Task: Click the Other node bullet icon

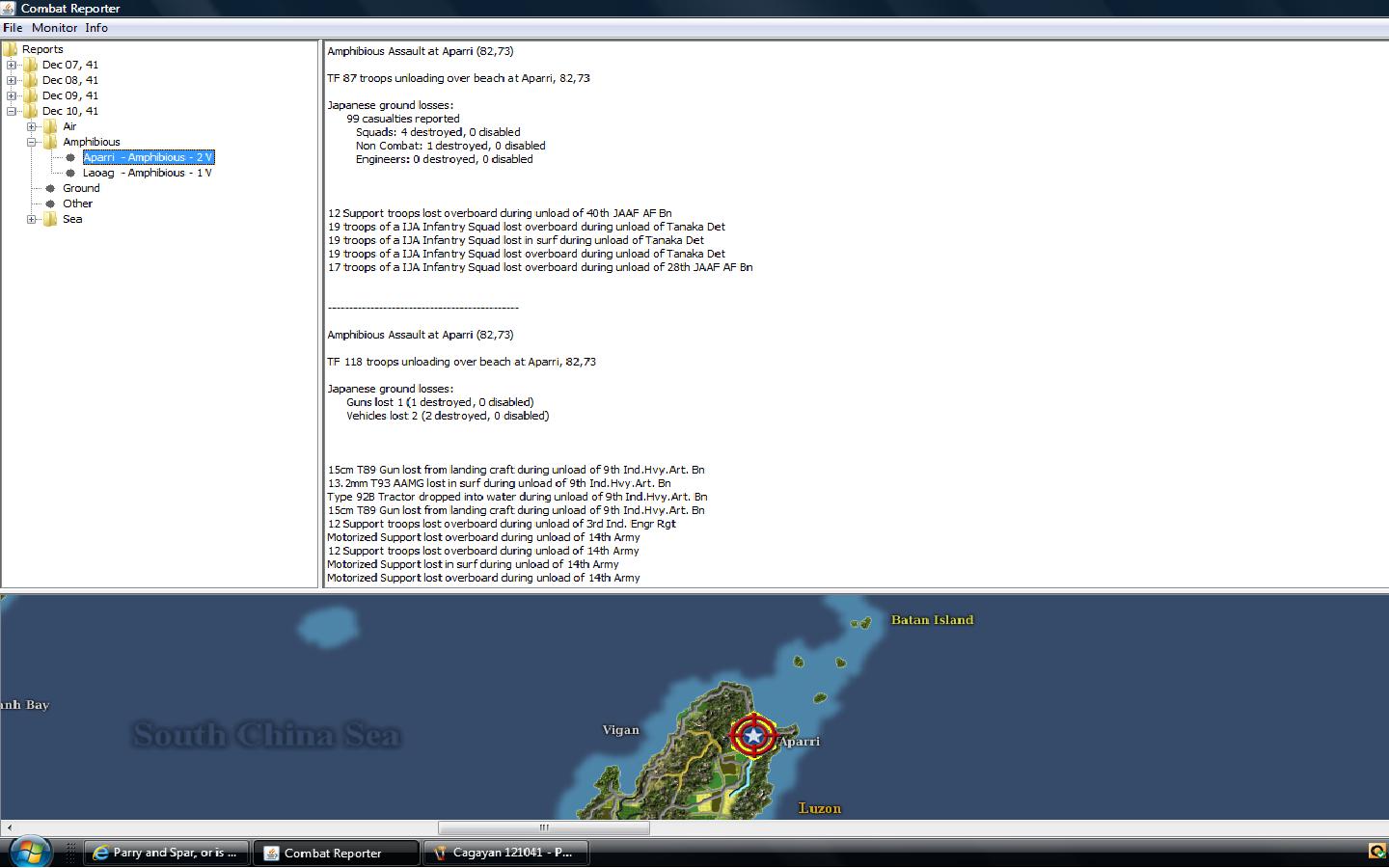Action: point(50,203)
